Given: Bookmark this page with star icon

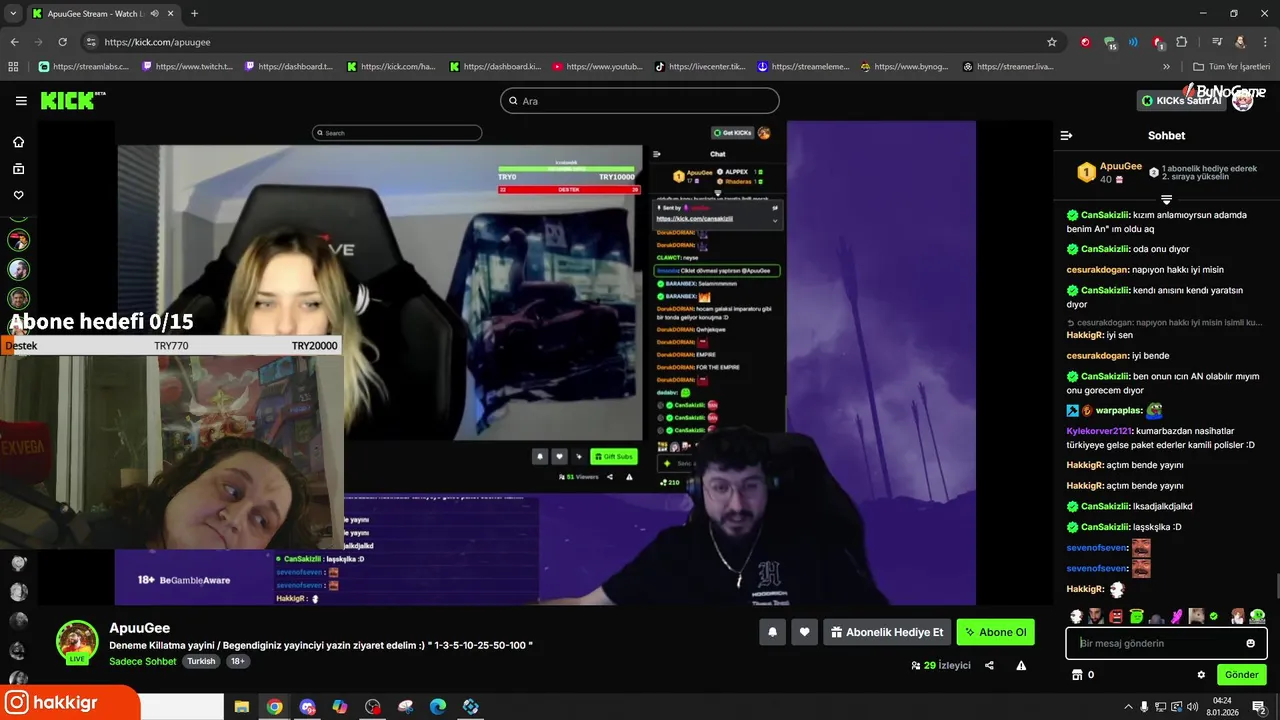Looking at the screenshot, I should pos(1052,42).
